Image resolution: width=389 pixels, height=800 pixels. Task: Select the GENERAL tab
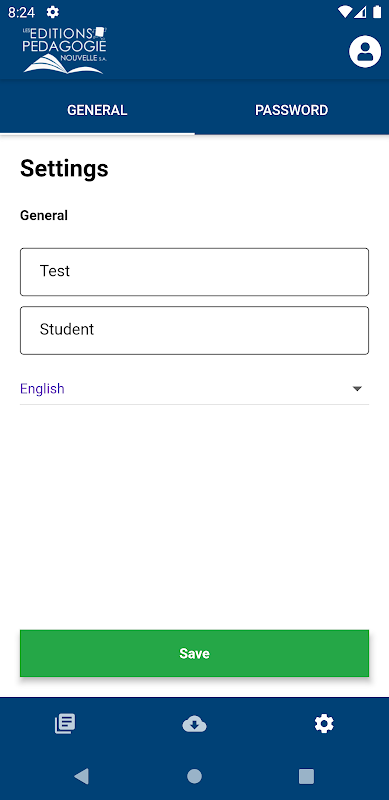click(97, 110)
